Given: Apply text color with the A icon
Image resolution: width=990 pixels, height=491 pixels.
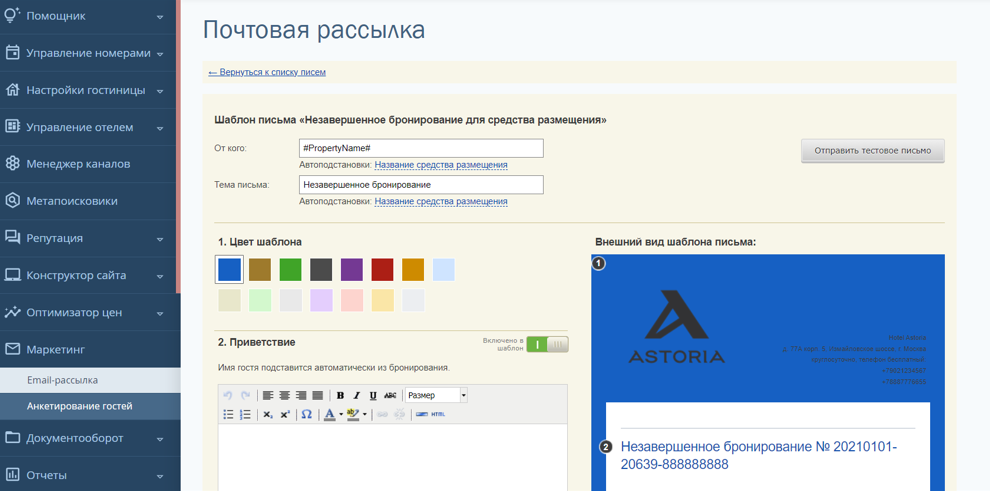Looking at the screenshot, I should (330, 415).
